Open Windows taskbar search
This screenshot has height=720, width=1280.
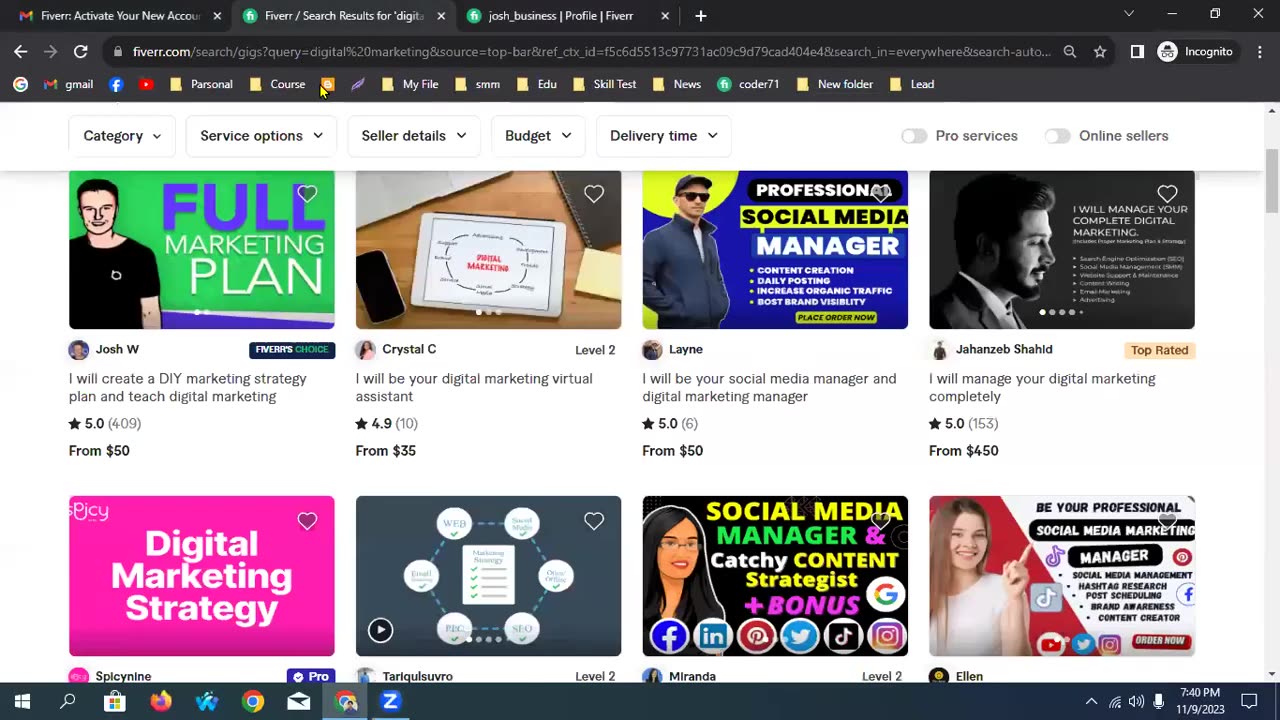[68, 701]
